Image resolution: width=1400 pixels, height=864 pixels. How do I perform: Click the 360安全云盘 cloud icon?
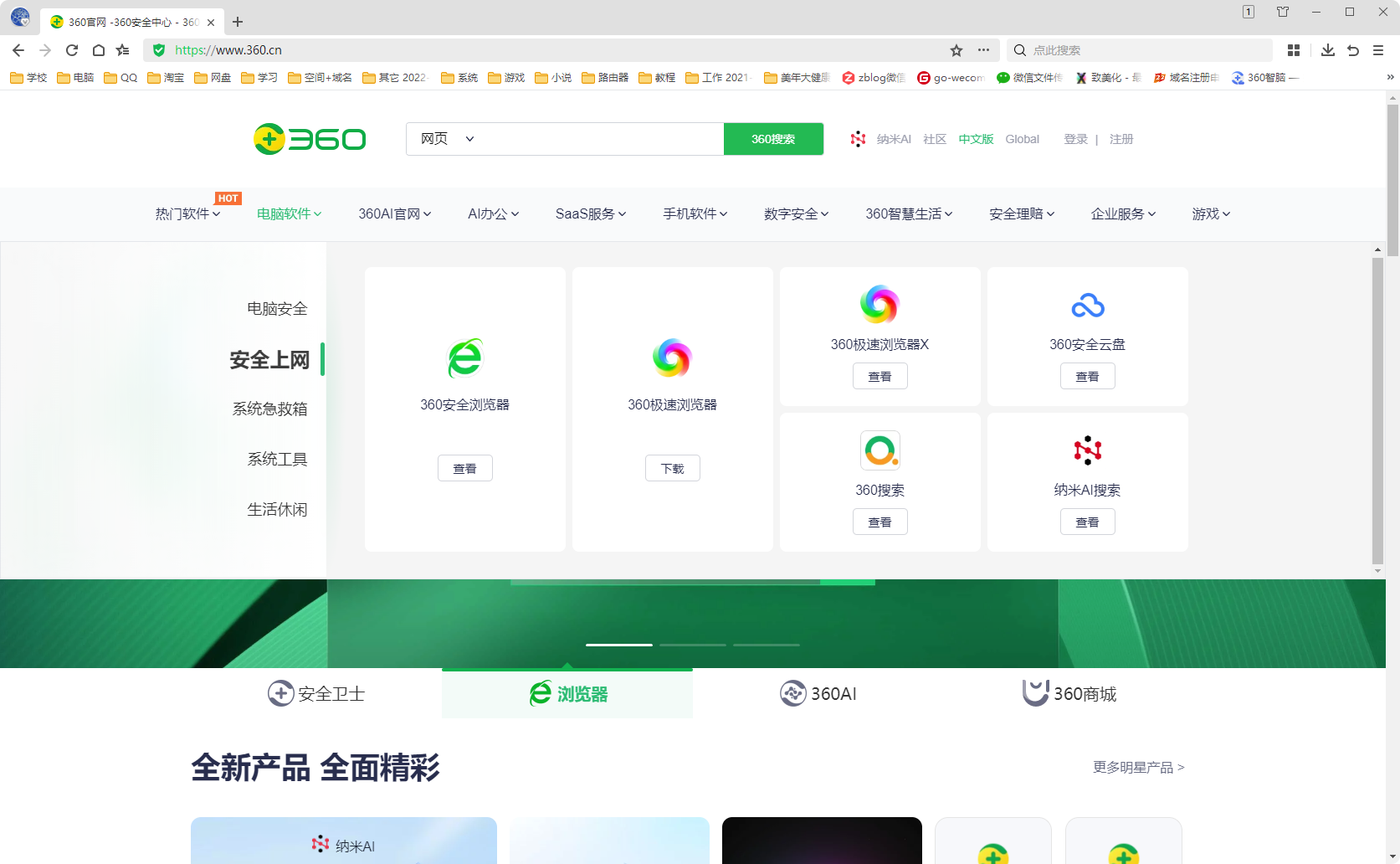1088,306
